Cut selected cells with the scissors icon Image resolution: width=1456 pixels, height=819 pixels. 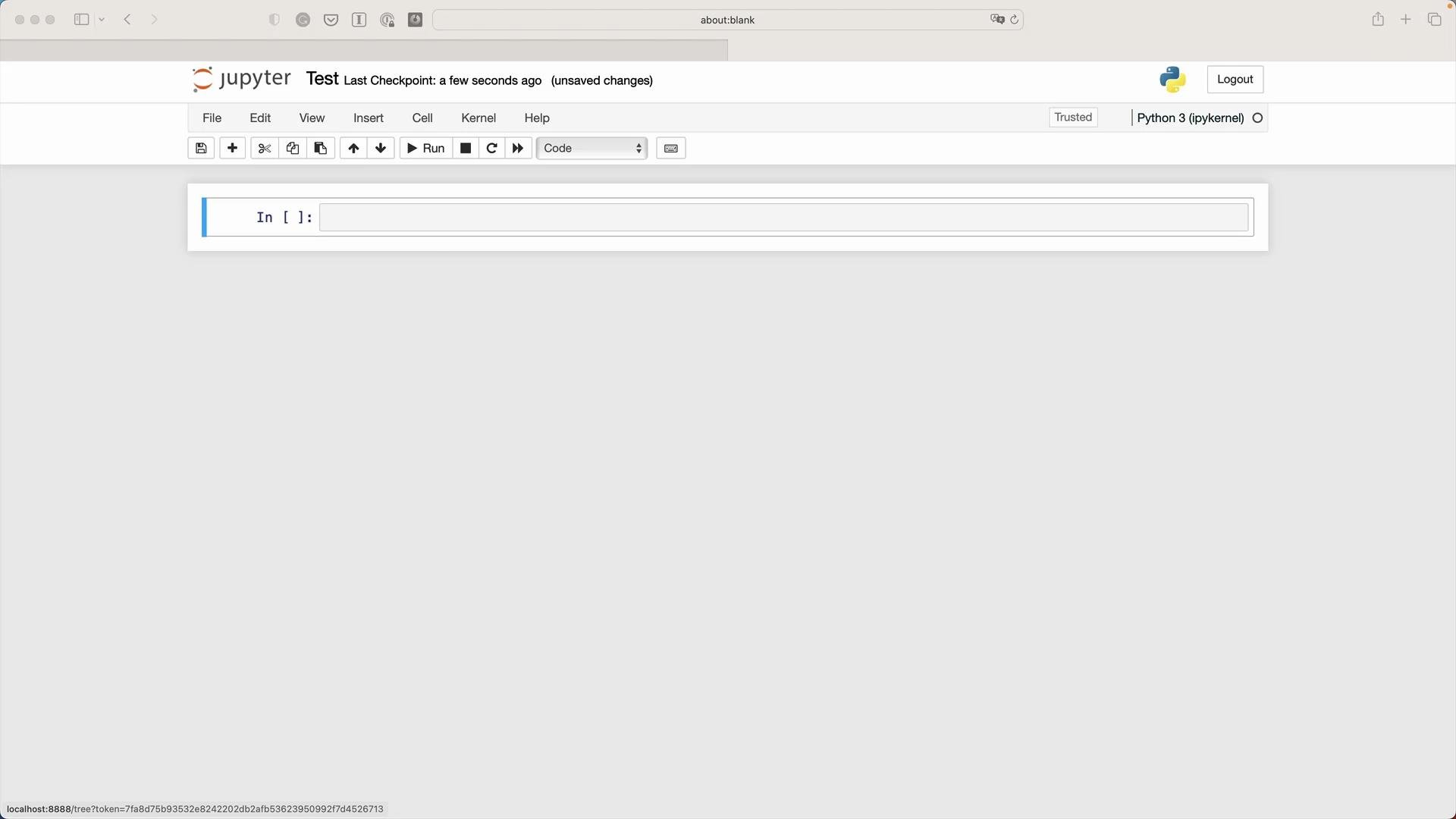tap(265, 148)
